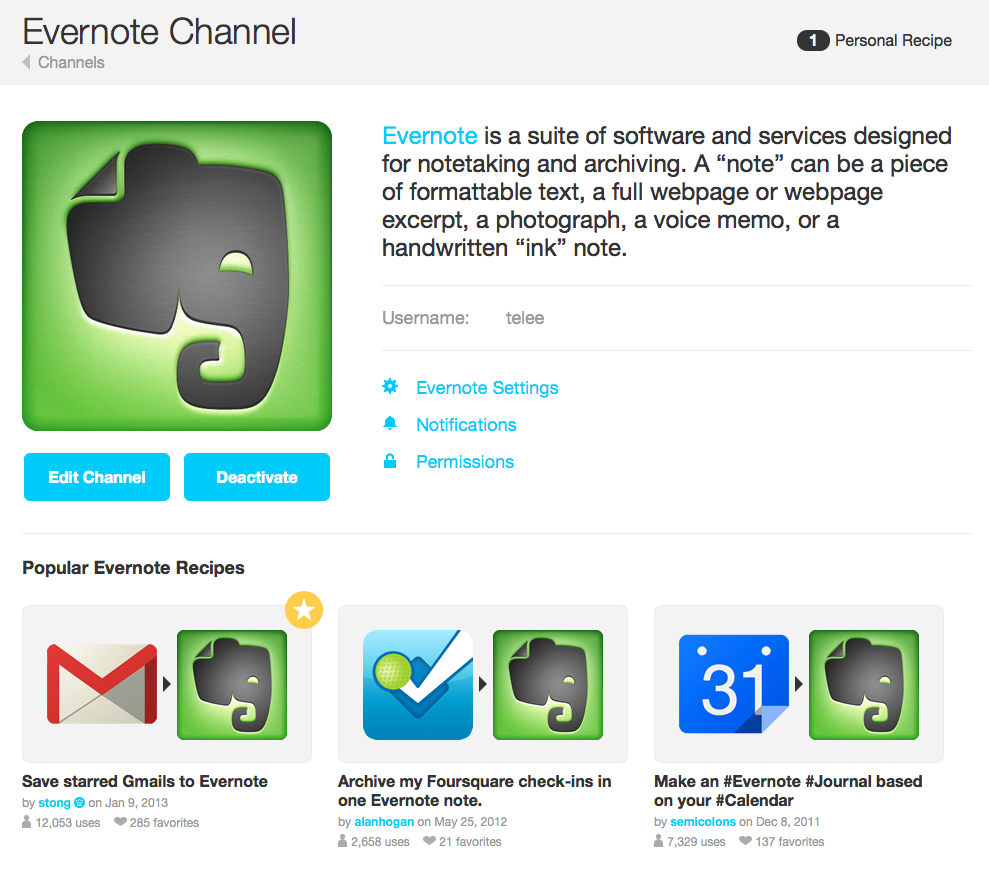Viewport: 989px width, 878px height.
Task: Click the Gmail icon in first recipe
Action: 102,684
